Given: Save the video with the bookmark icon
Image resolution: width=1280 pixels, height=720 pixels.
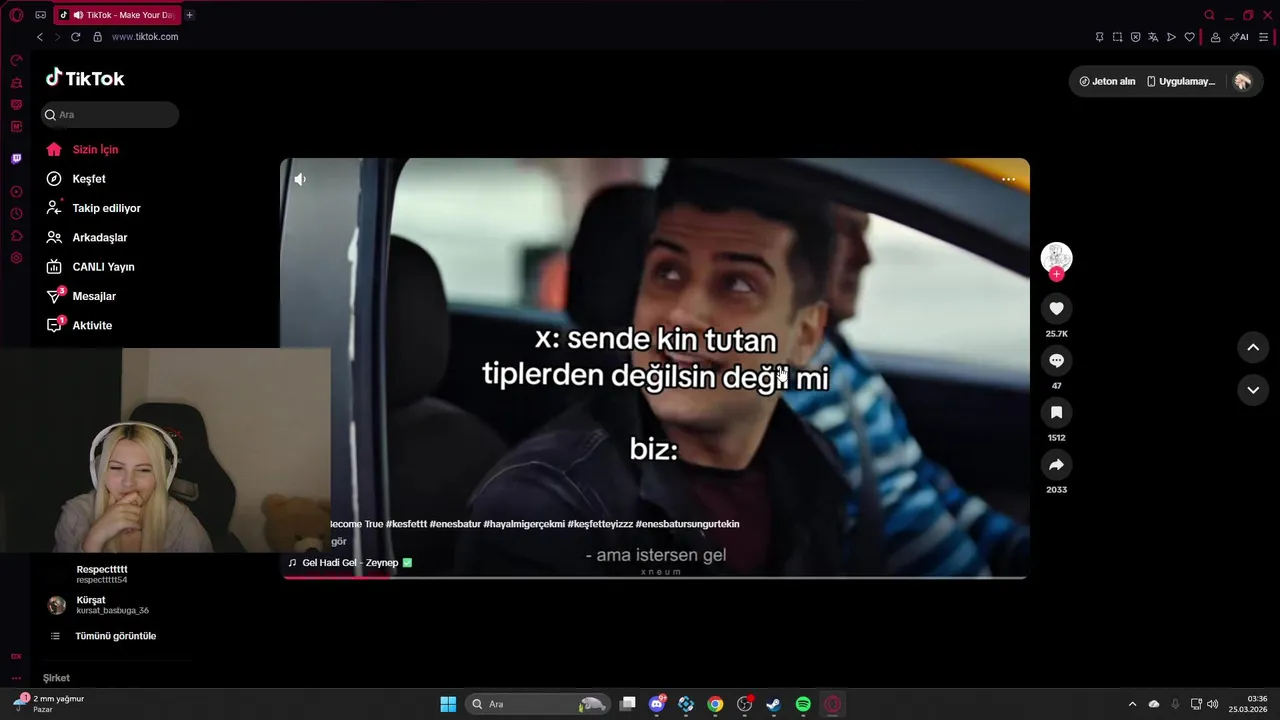Looking at the screenshot, I should 1056,413.
